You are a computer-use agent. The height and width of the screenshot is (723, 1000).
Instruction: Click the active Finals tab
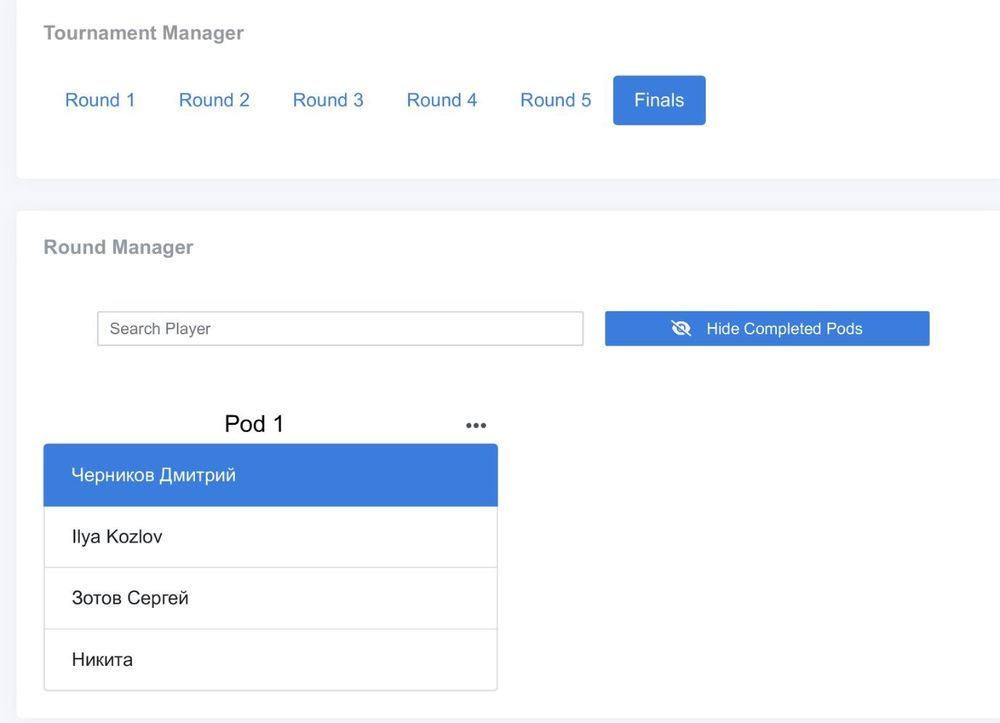[659, 100]
